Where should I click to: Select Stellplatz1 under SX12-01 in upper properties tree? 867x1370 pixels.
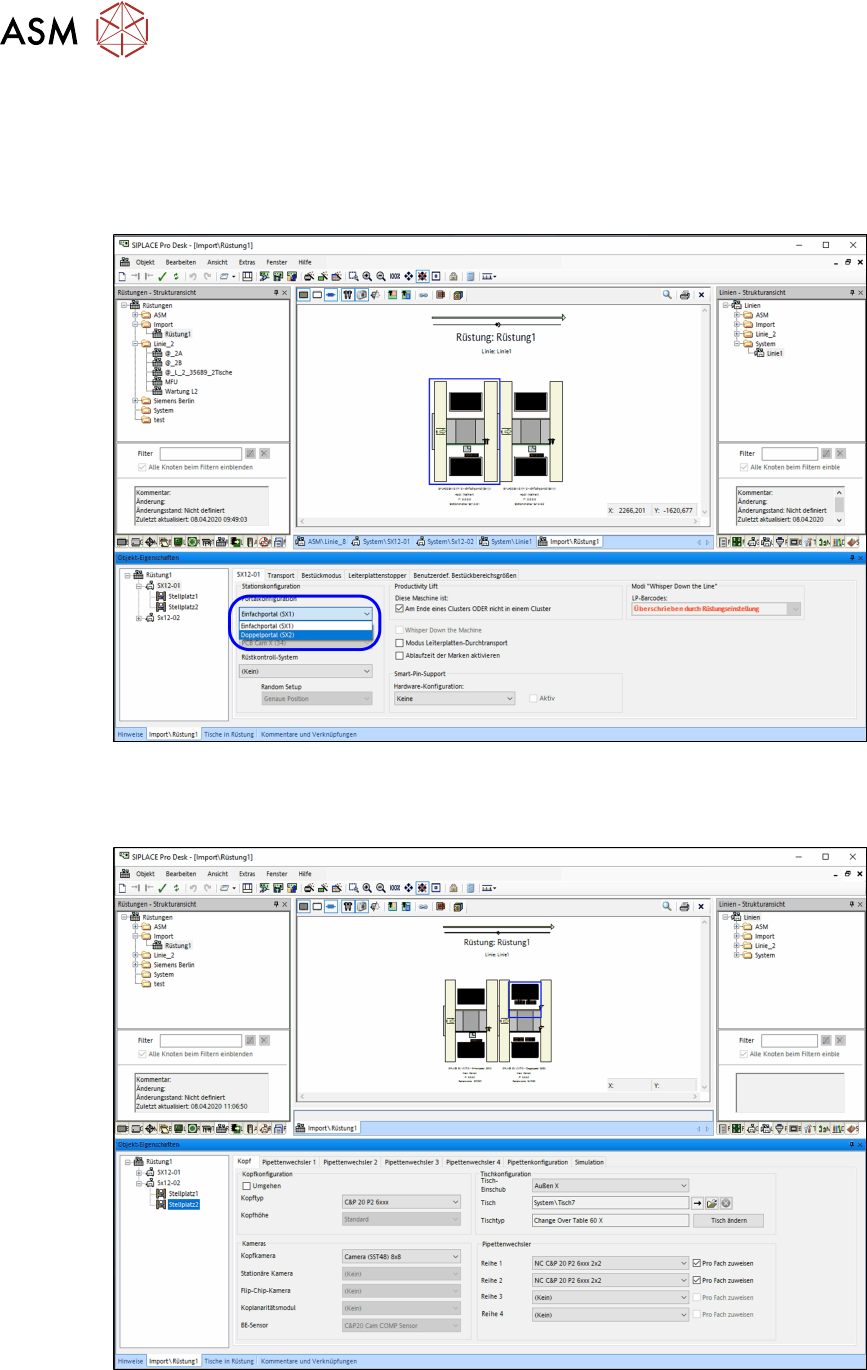(x=183, y=597)
